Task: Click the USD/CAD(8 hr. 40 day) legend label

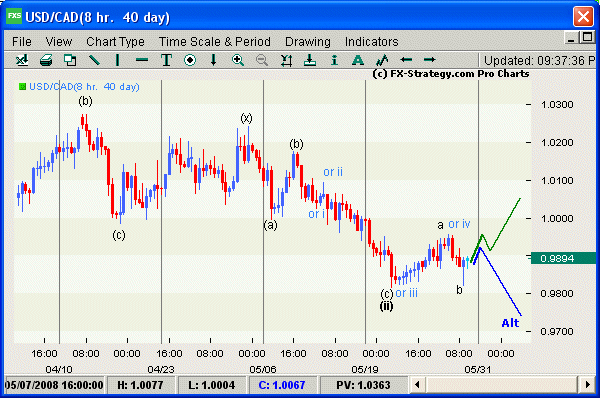Action: click(84, 86)
